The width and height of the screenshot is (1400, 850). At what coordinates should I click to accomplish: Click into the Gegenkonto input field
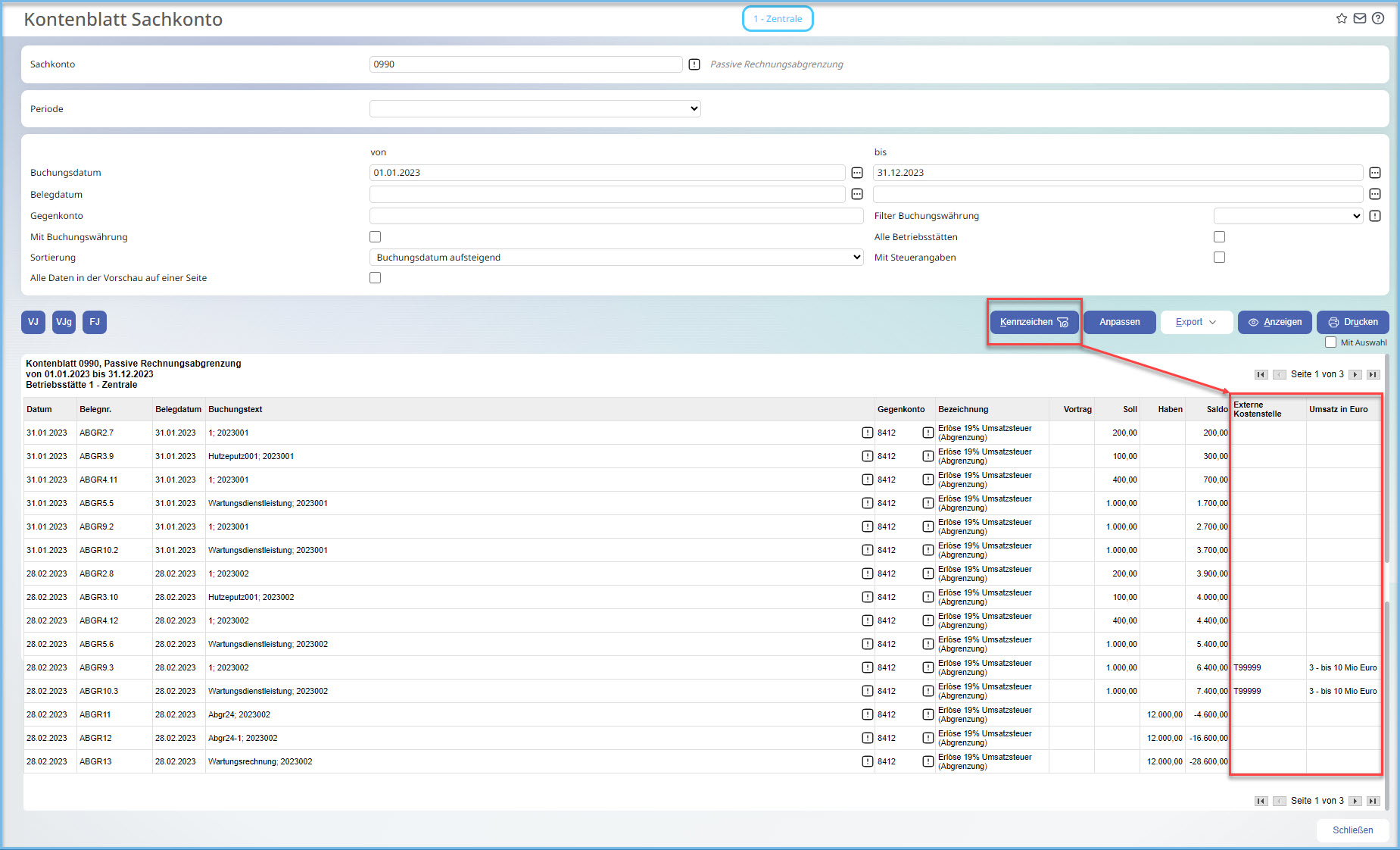pos(616,216)
